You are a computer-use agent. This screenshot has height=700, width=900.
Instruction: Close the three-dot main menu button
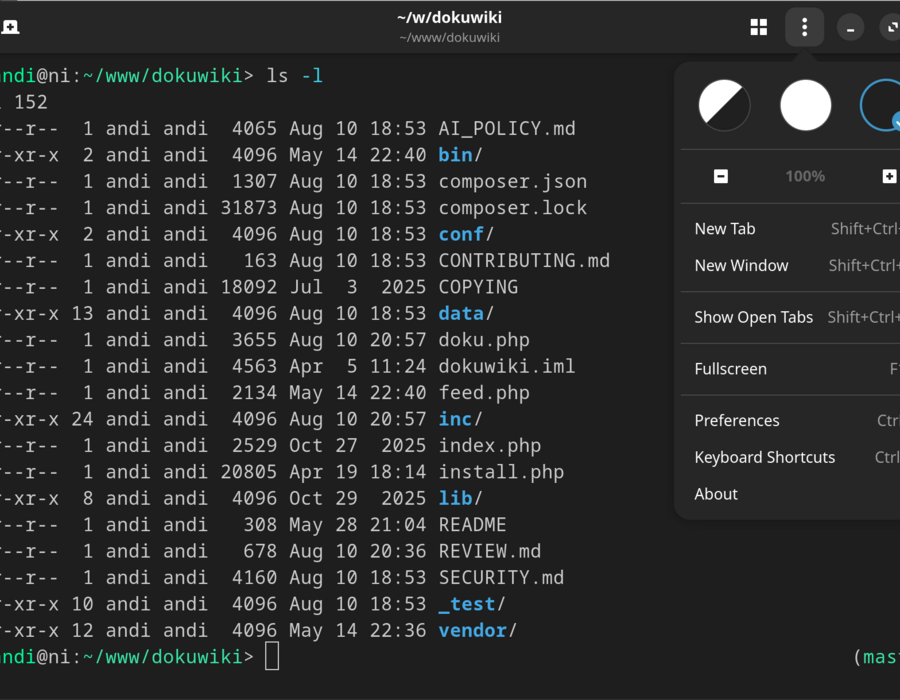(x=804, y=27)
